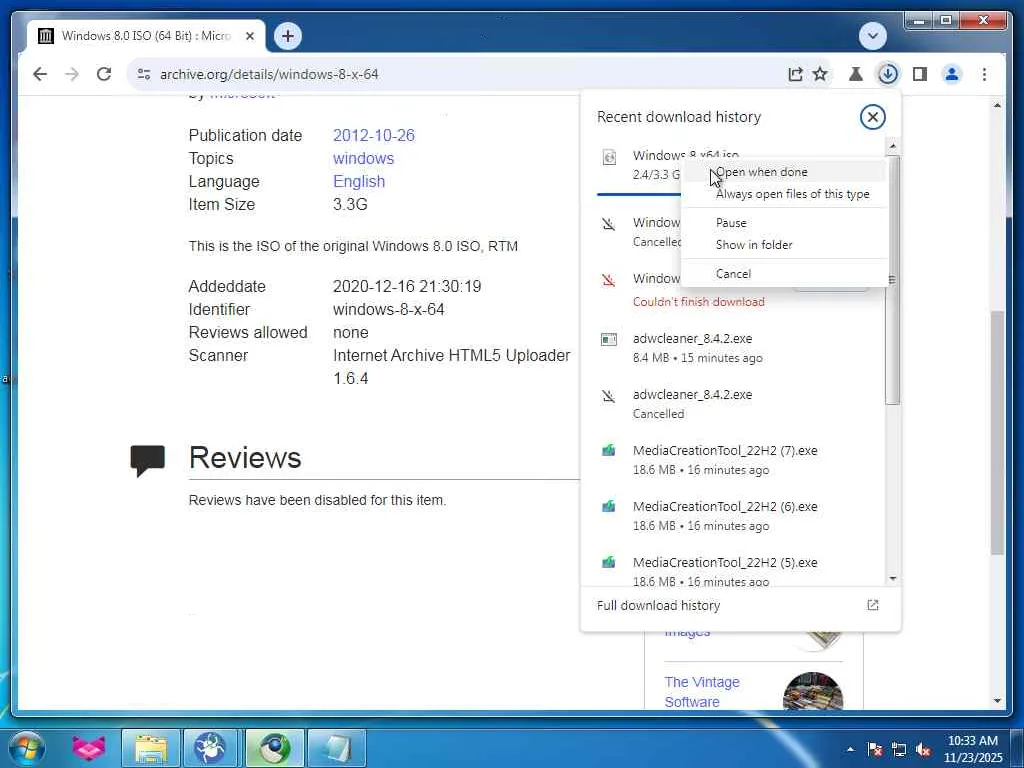Viewport: 1024px width, 768px height.
Task: Show hidden system tray icons
Action: pyautogui.click(x=850, y=749)
